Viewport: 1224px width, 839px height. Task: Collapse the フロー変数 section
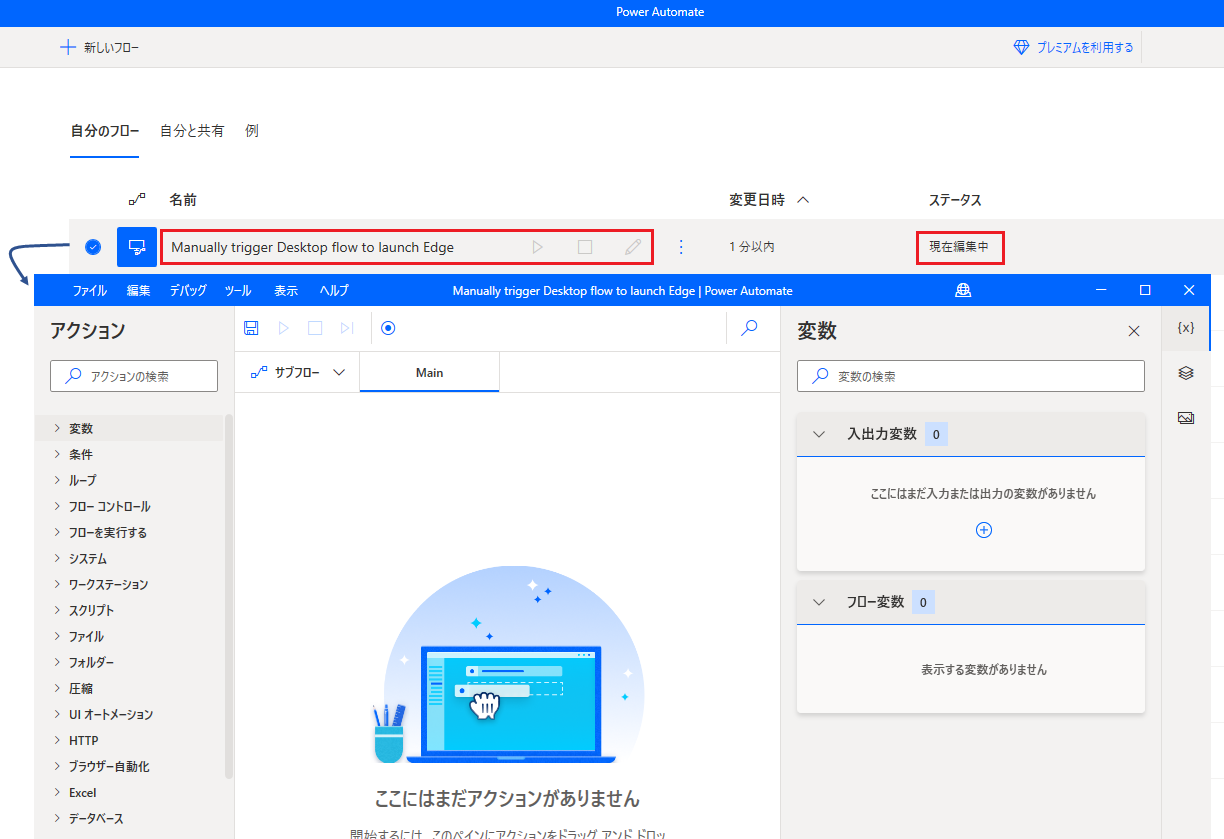point(819,602)
